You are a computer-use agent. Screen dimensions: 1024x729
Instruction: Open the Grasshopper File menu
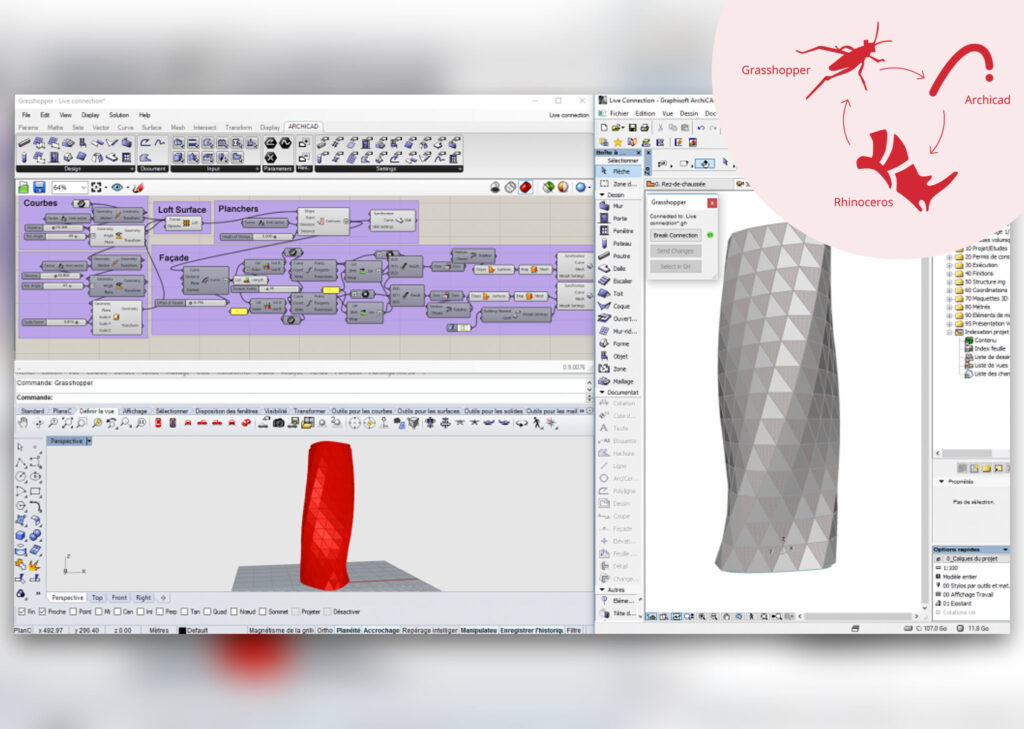click(26, 115)
